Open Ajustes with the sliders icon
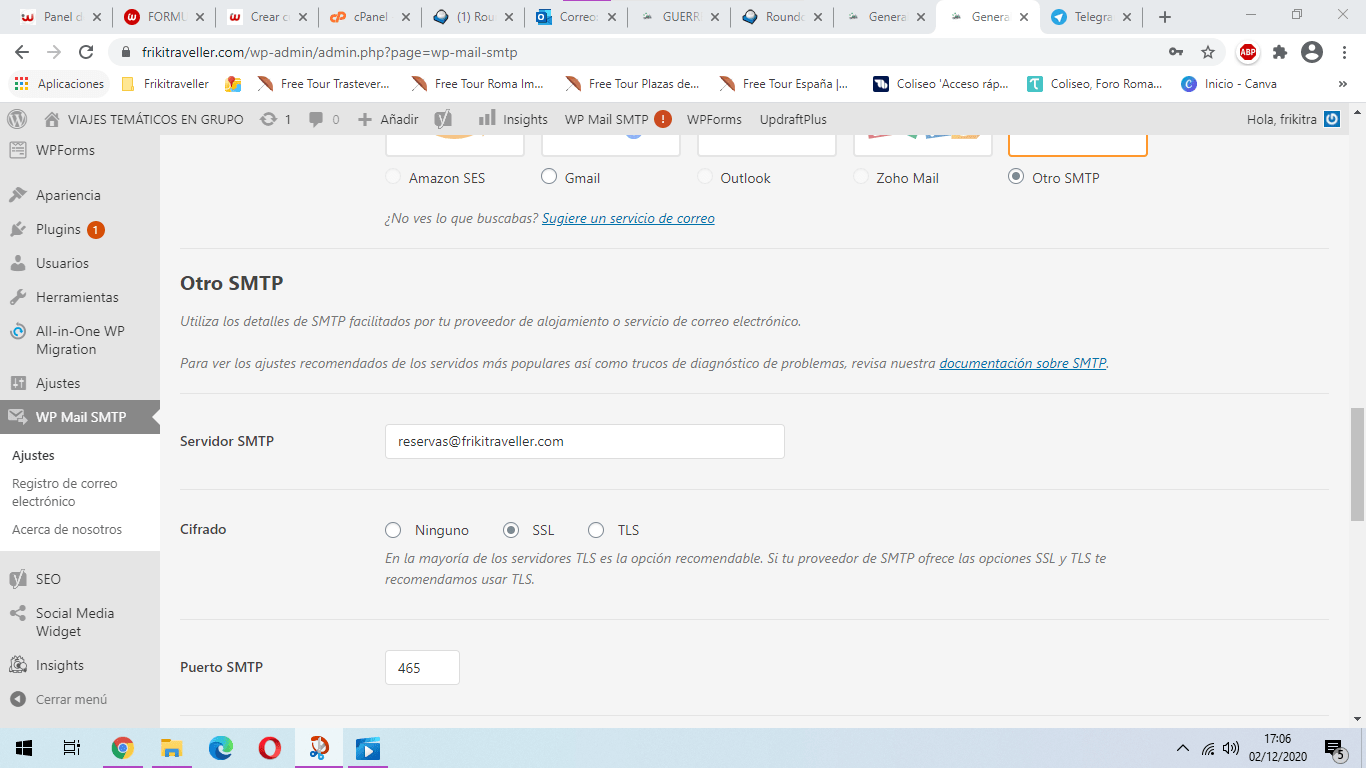Screen dimensions: 1366x768 (x=80, y=383)
